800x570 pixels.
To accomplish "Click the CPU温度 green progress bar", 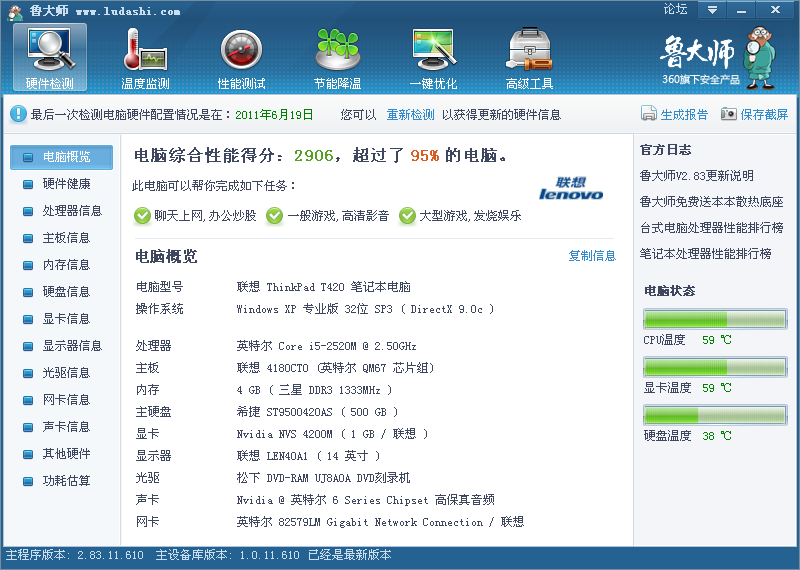I will click(x=715, y=319).
